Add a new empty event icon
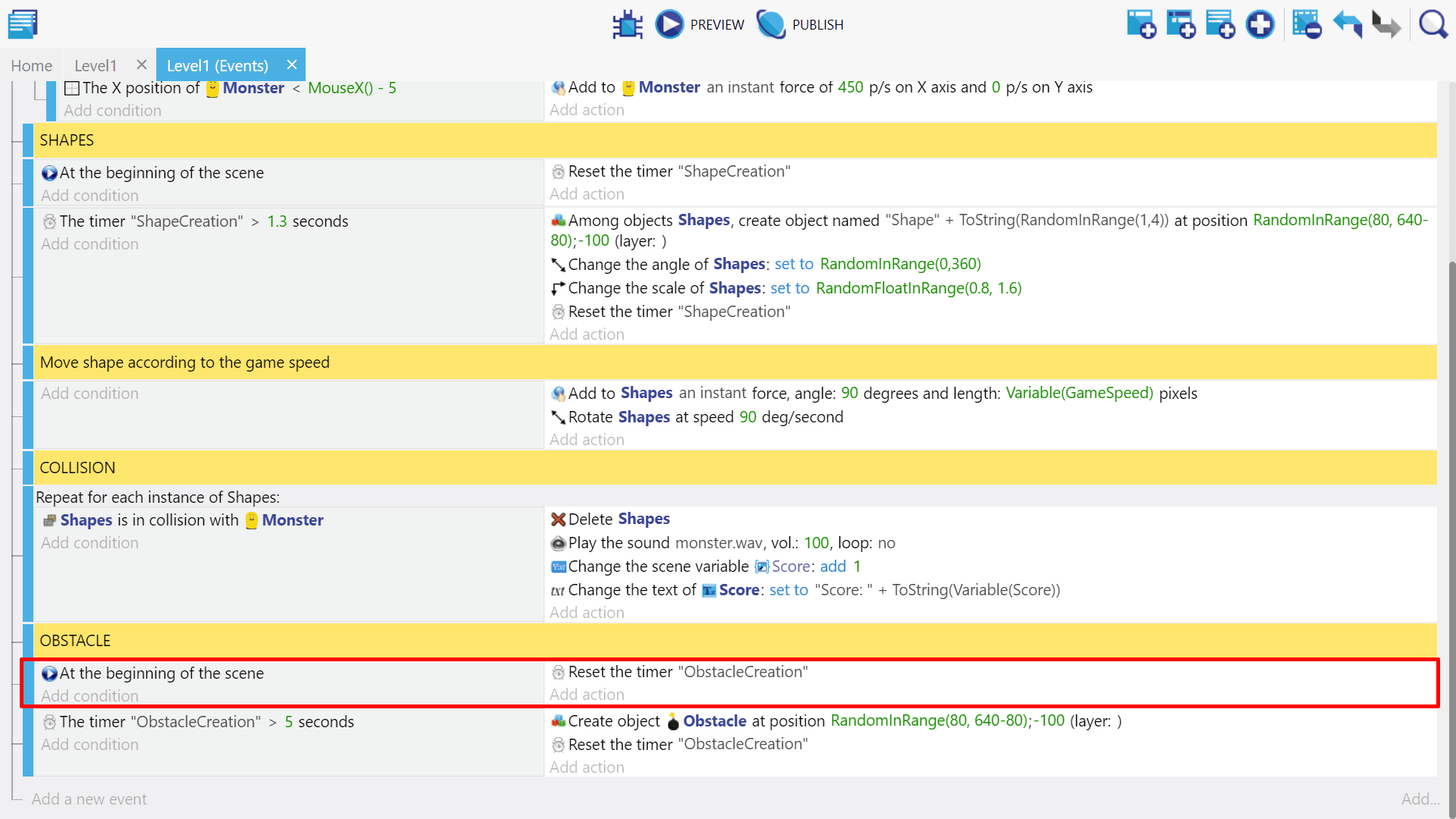 (1141, 24)
